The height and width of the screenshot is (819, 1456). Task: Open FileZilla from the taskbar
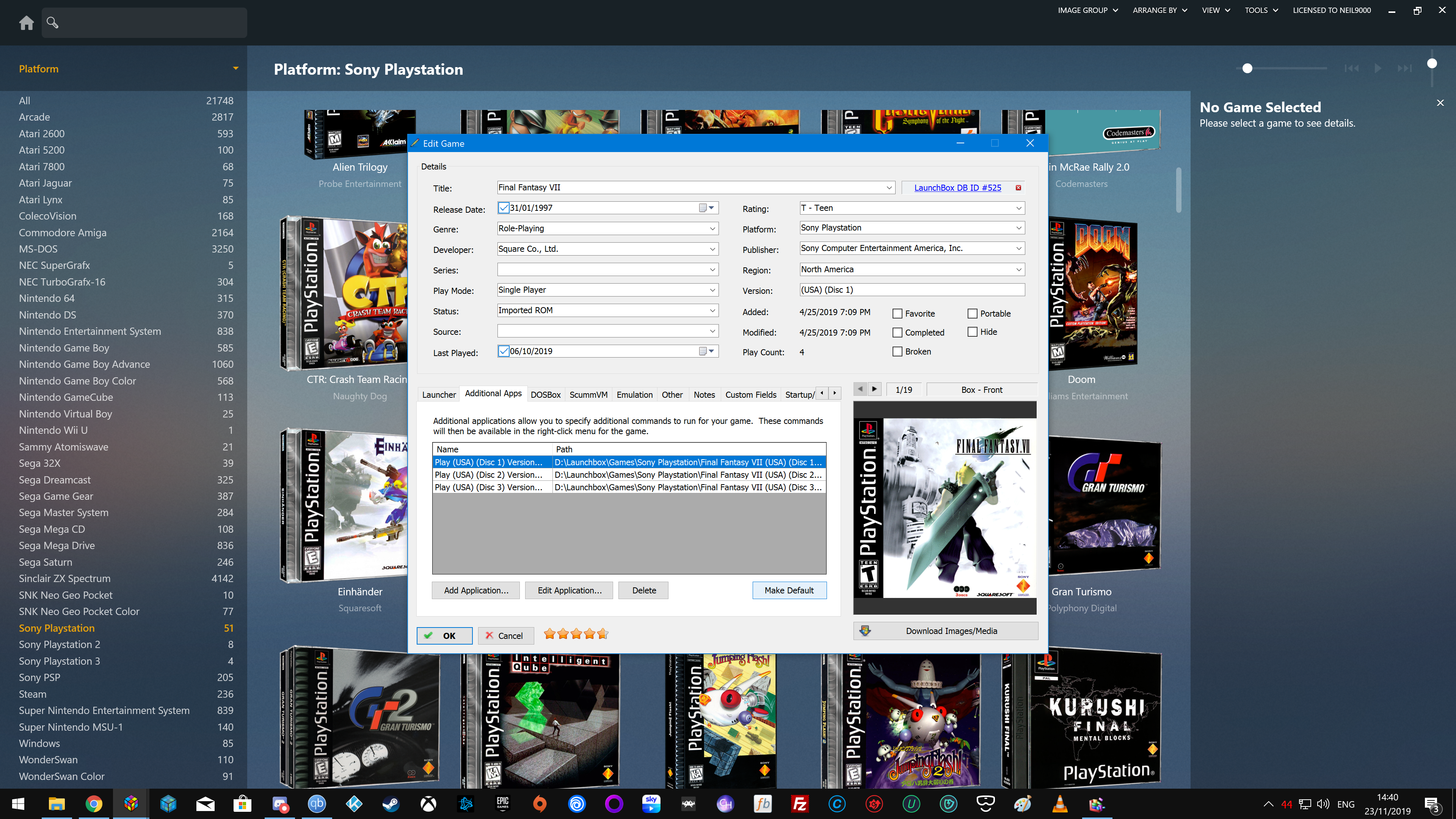pos(800,804)
